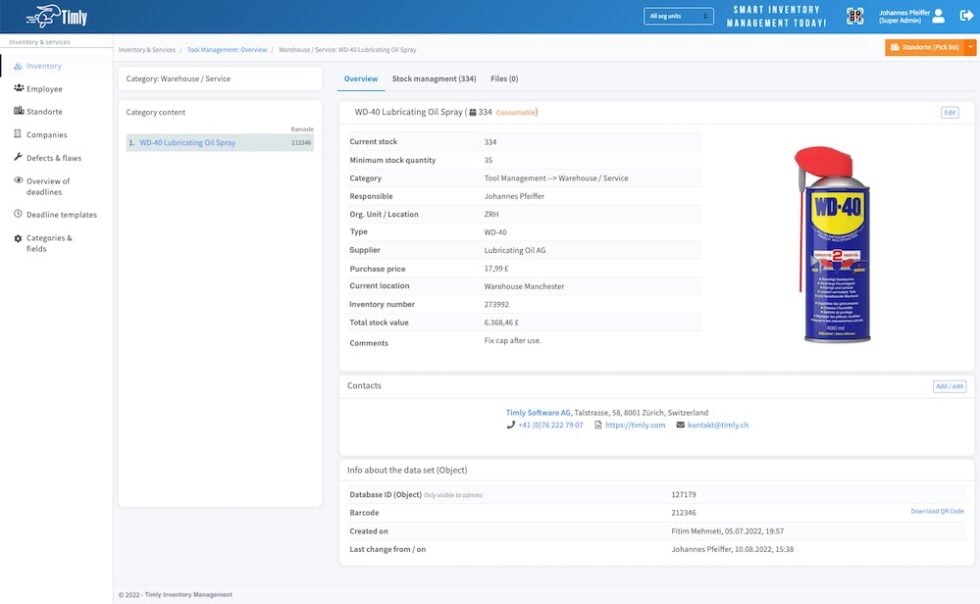Image resolution: width=980 pixels, height=604 pixels.
Task: Click the phone number +41 (0)76 222 79 07
Action: (x=550, y=425)
